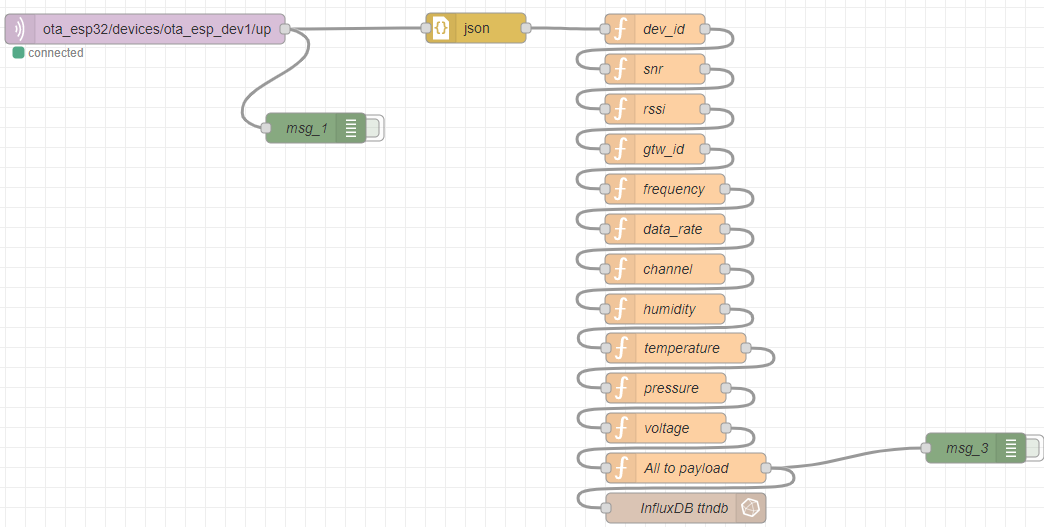Click the voltage node input port
Viewport: 1044px width, 530px height.
tap(606, 428)
